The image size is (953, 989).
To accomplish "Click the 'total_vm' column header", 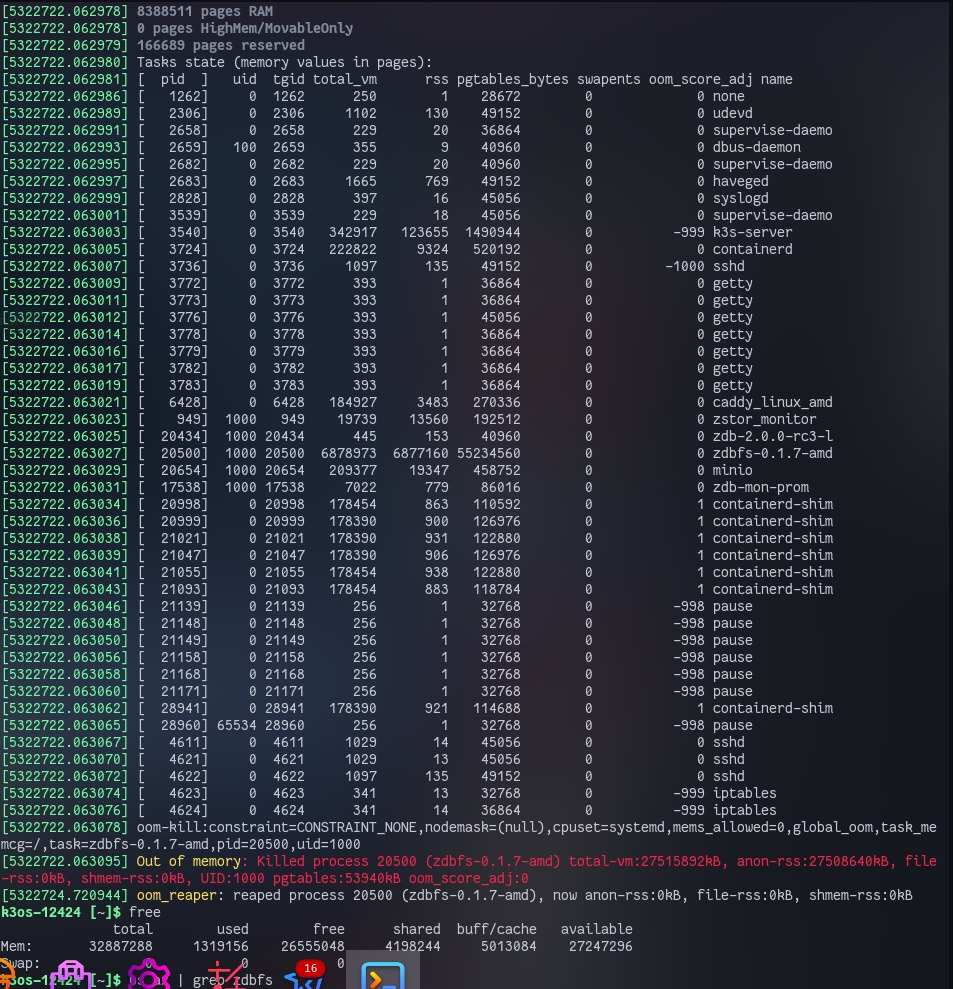I will click(344, 79).
